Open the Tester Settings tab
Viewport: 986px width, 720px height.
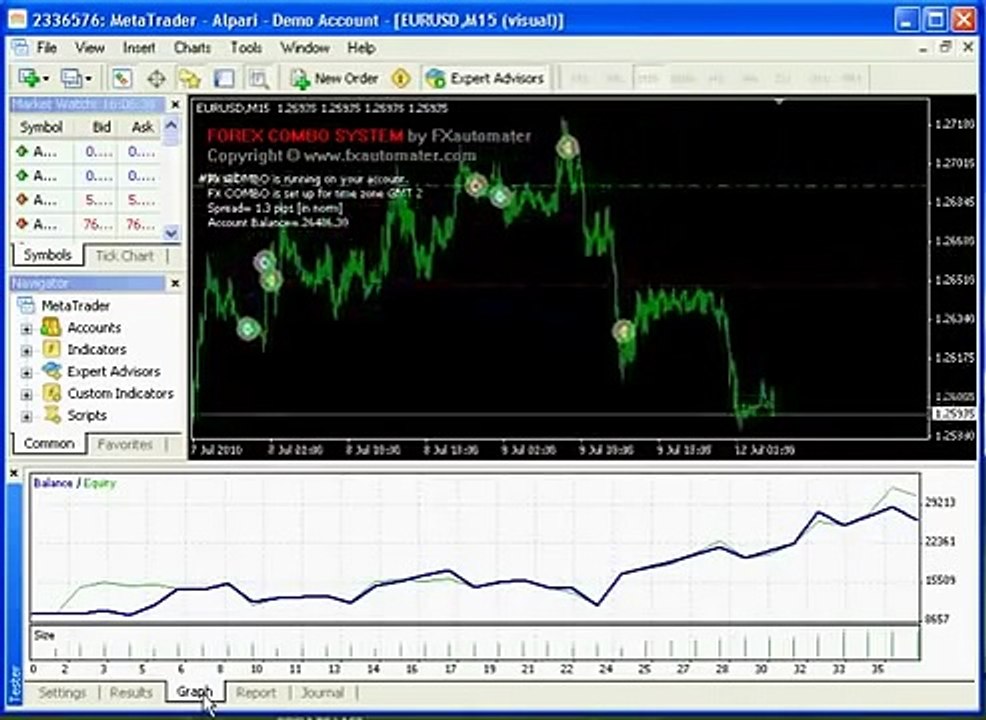pos(62,693)
